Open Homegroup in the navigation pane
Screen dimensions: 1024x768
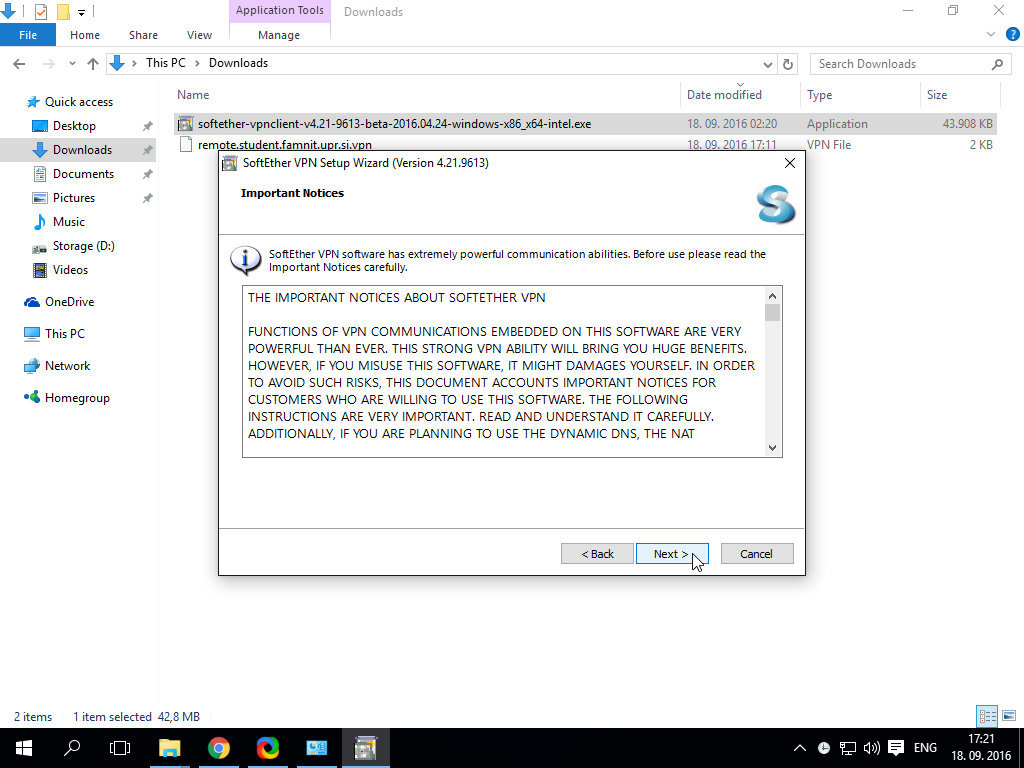pos(77,398)
